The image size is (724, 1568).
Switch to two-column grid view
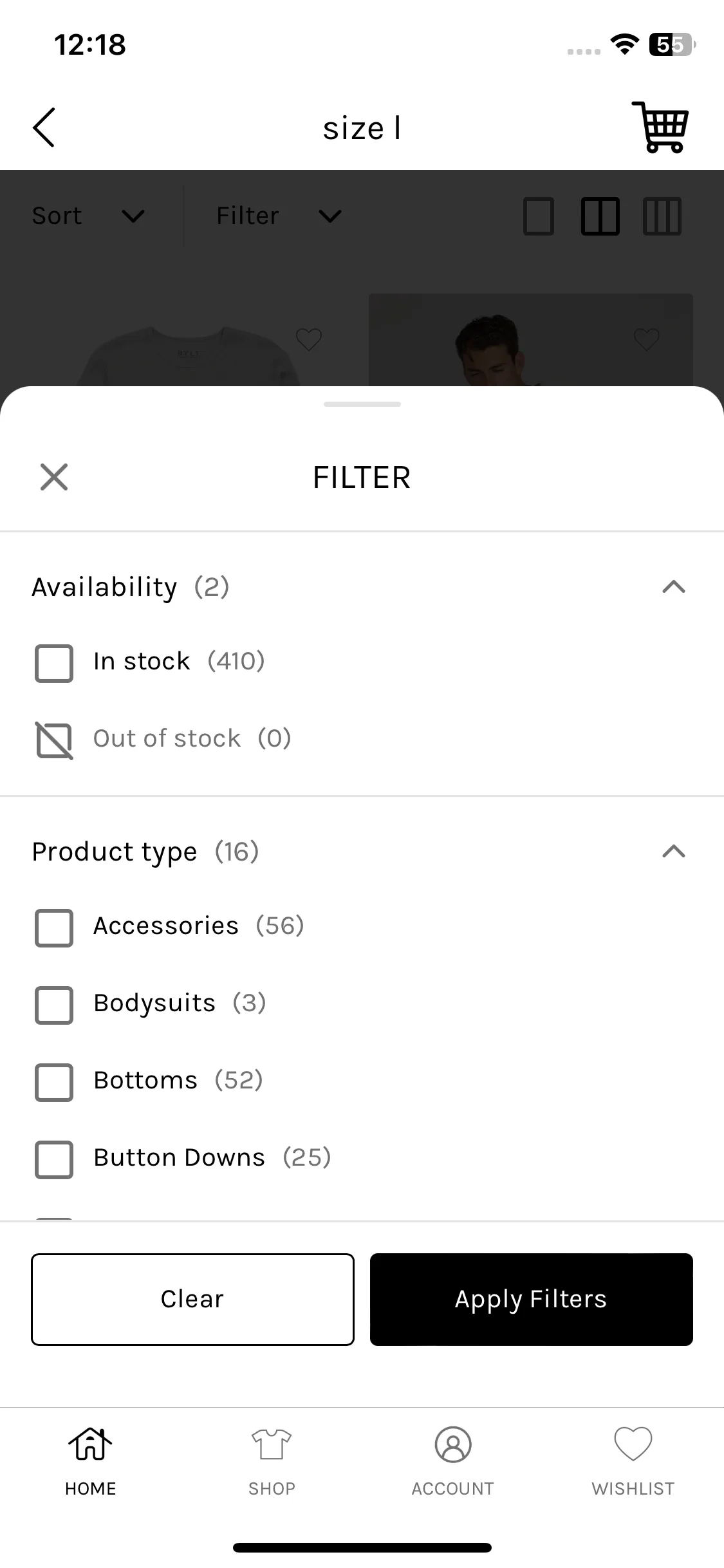click(600, 216)
